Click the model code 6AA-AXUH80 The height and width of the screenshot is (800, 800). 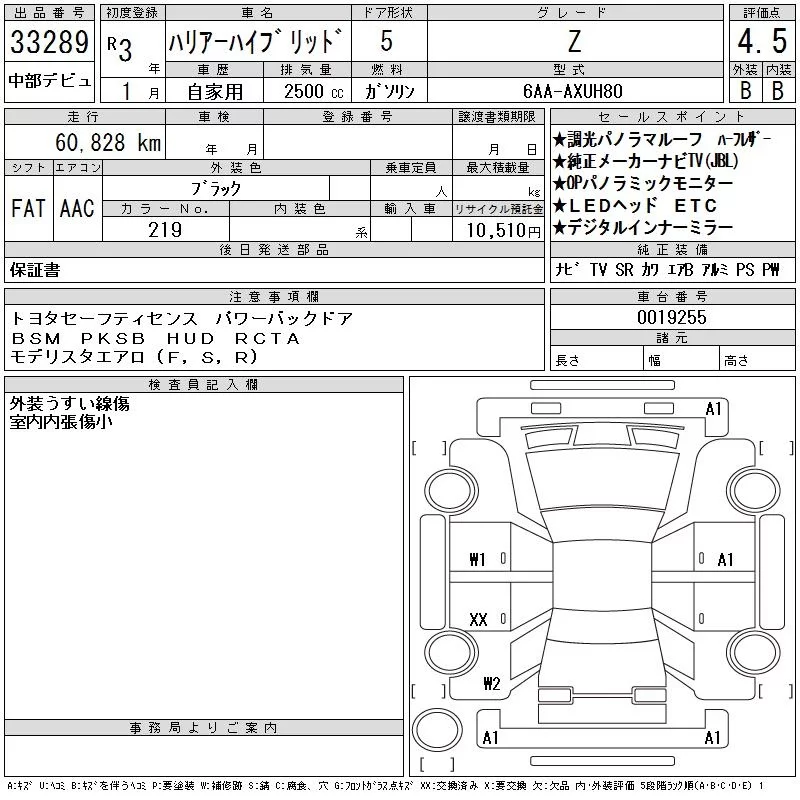pos(572,91)
